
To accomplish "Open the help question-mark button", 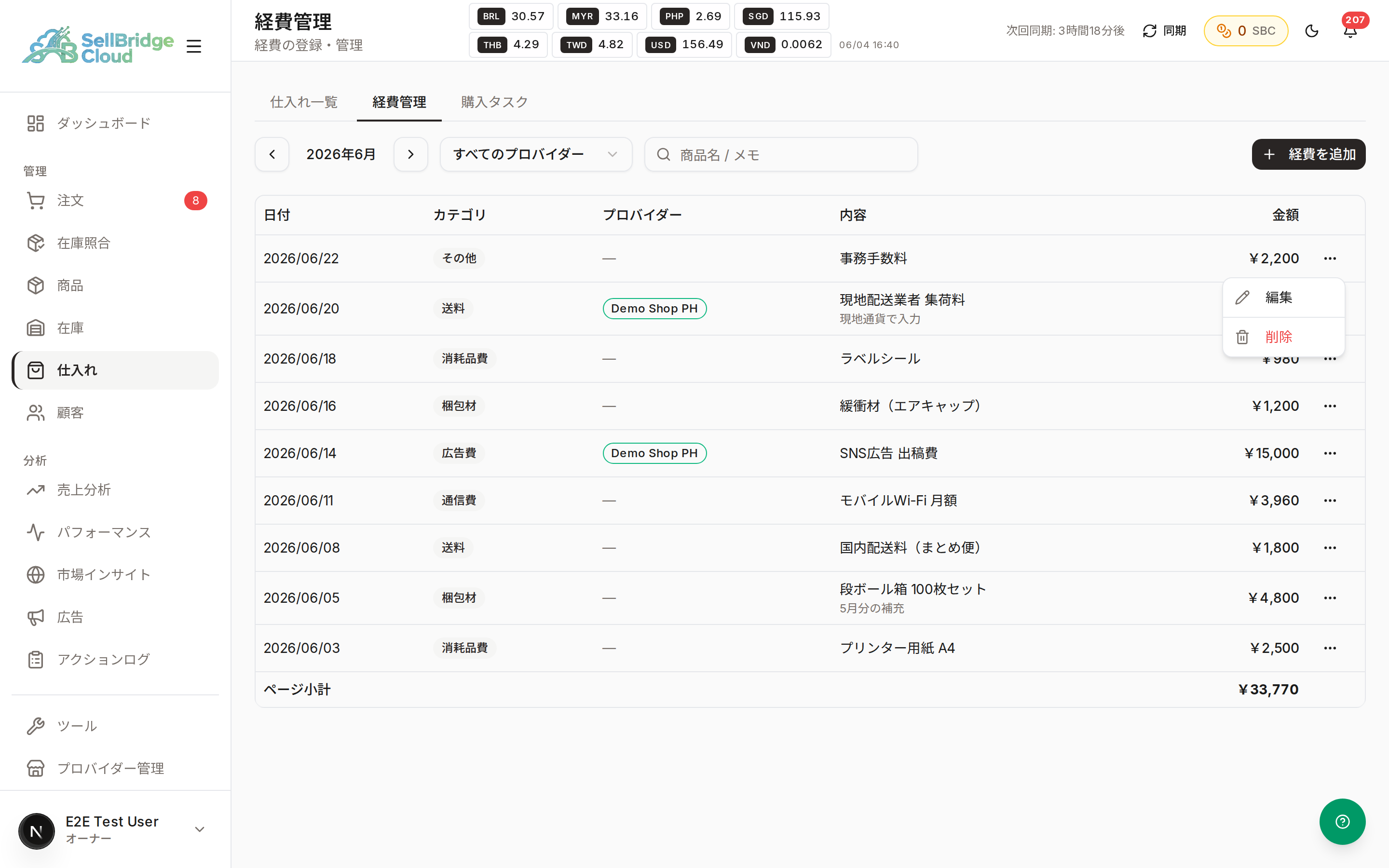I will coord(1342,822).
